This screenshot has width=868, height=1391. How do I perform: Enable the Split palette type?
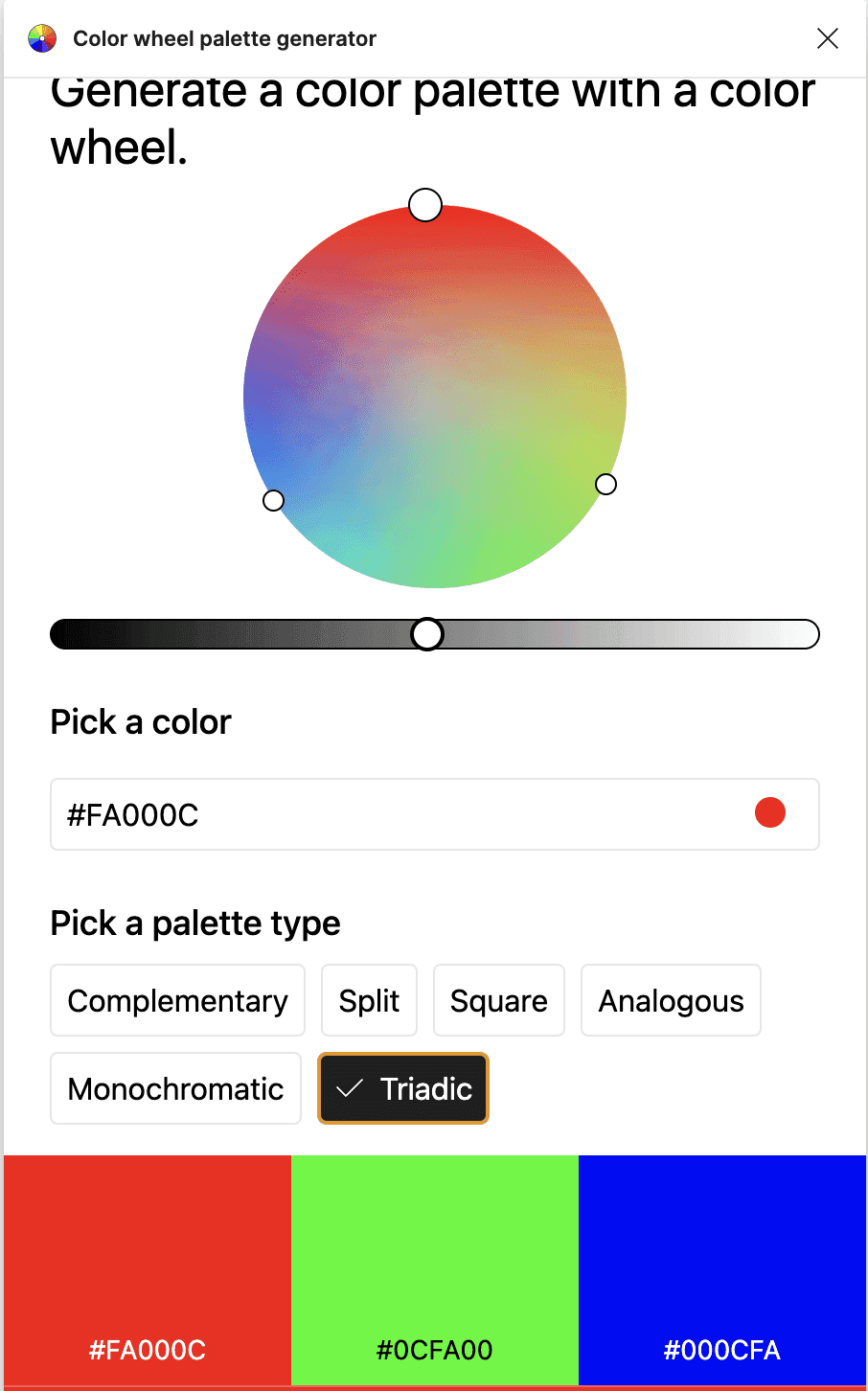[x=369, y=1000]
